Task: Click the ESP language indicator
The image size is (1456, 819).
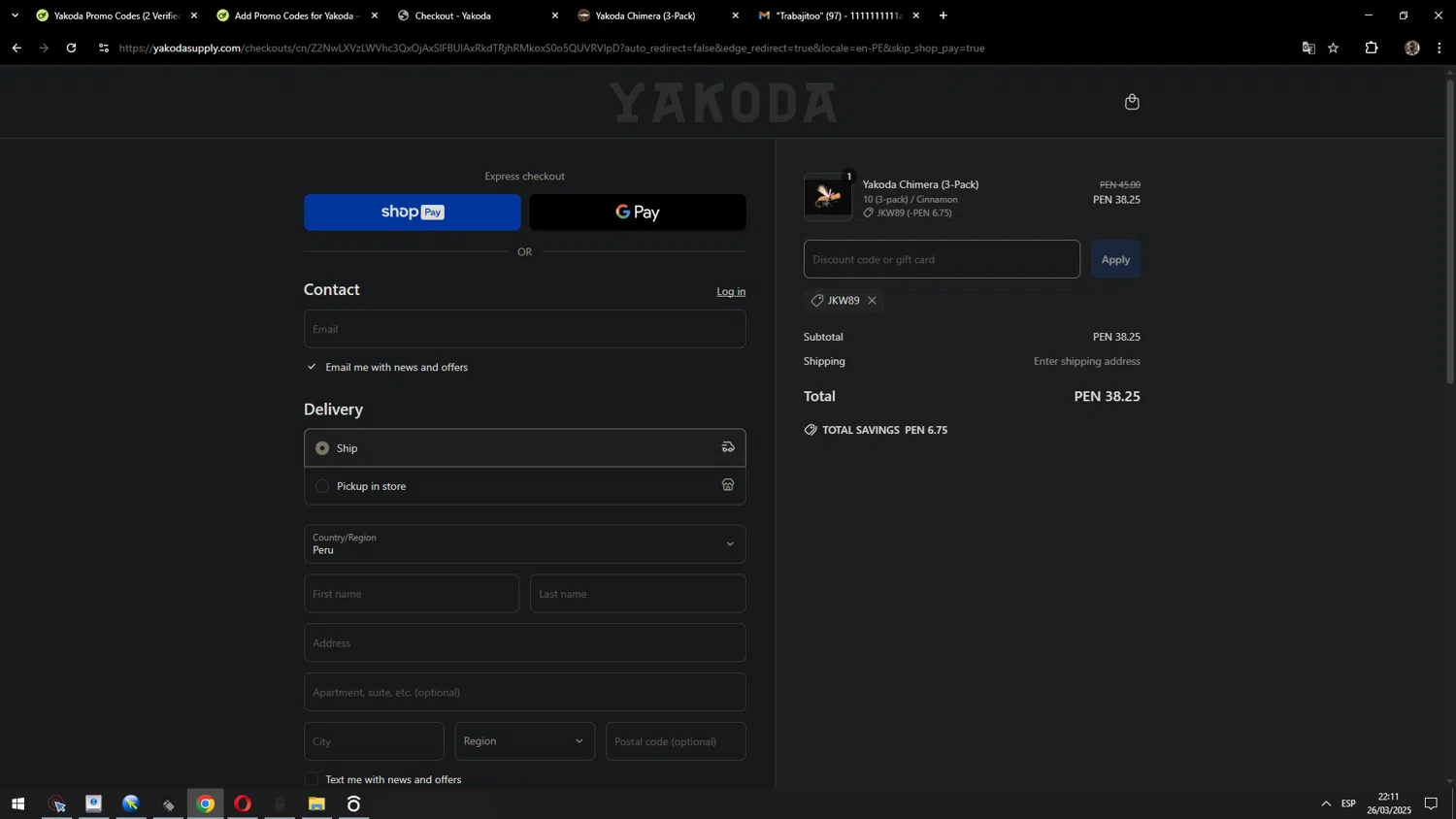Action: pos(1348,803)
